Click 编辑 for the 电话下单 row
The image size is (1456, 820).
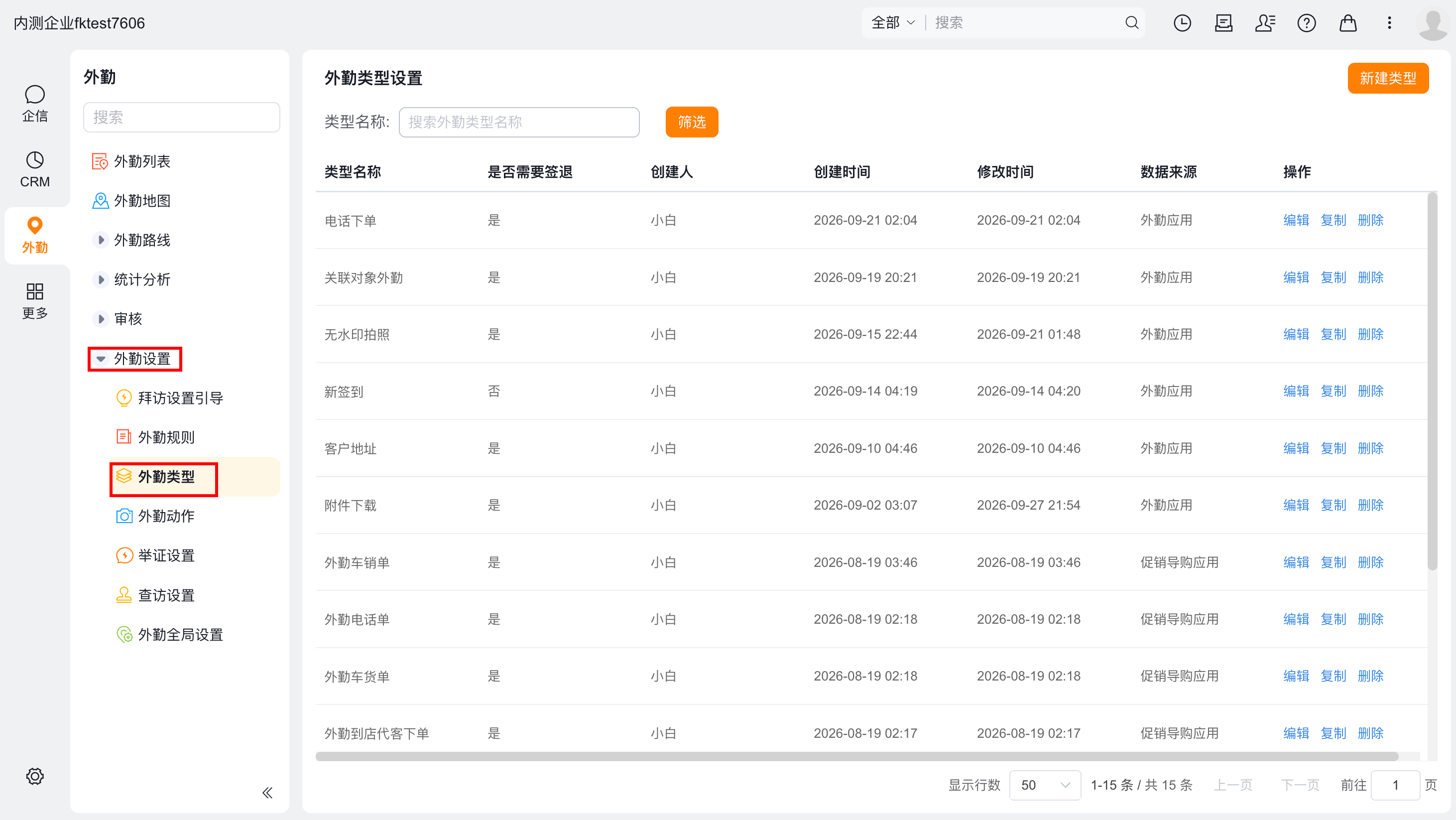1296,220
